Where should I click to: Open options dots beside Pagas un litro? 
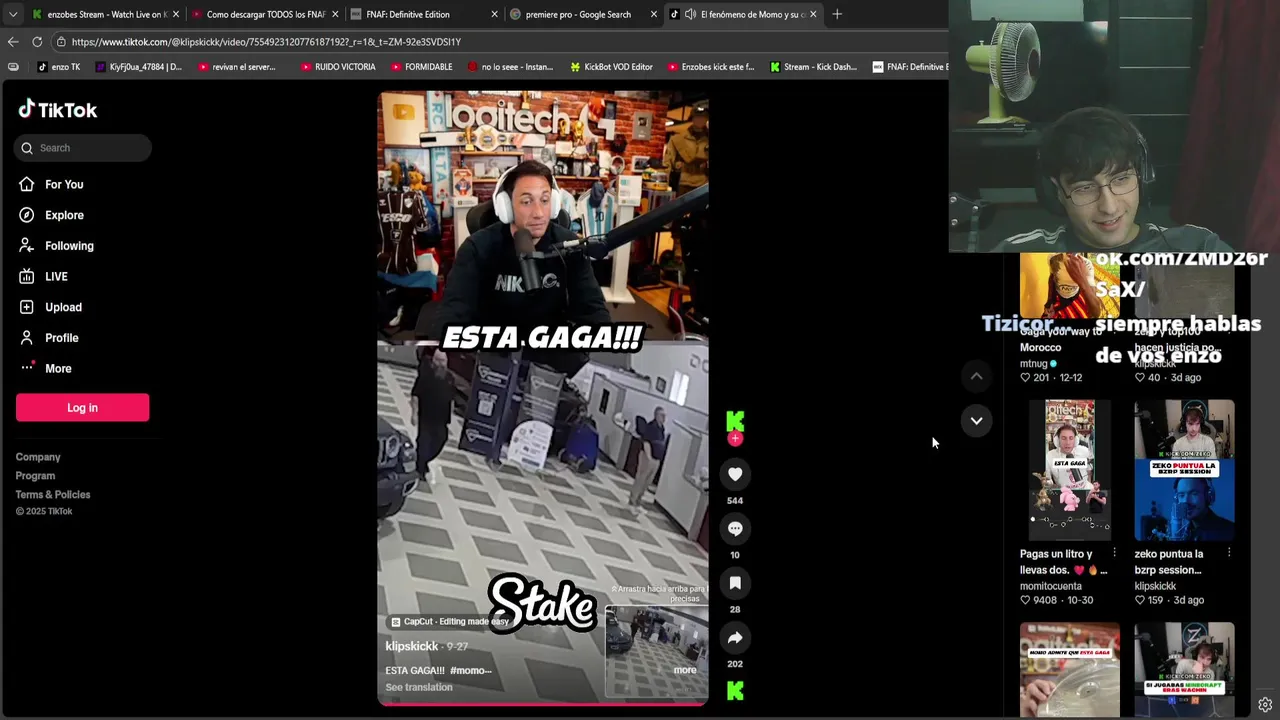[1114, 553]
